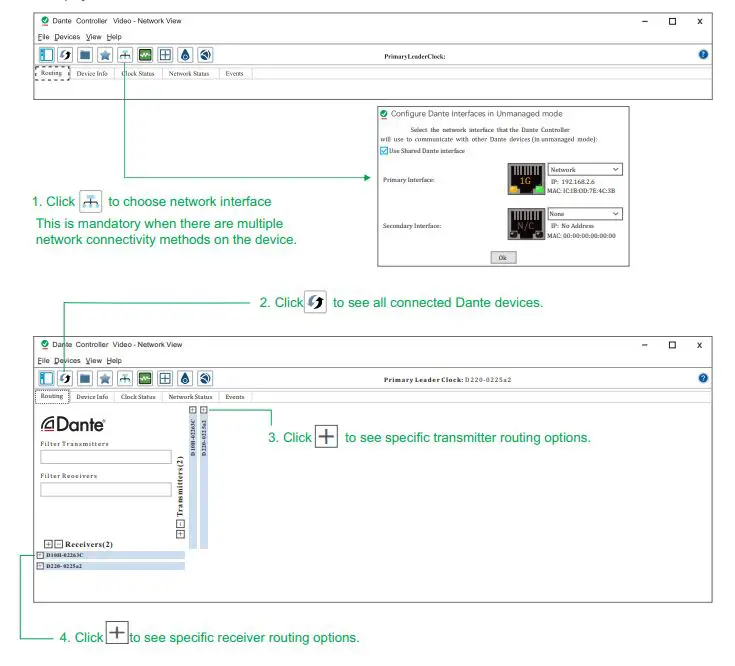This screenshot has height=666, width=735.
Task: Switch to the Clock Status tab in the lower window
Action: 138,397
